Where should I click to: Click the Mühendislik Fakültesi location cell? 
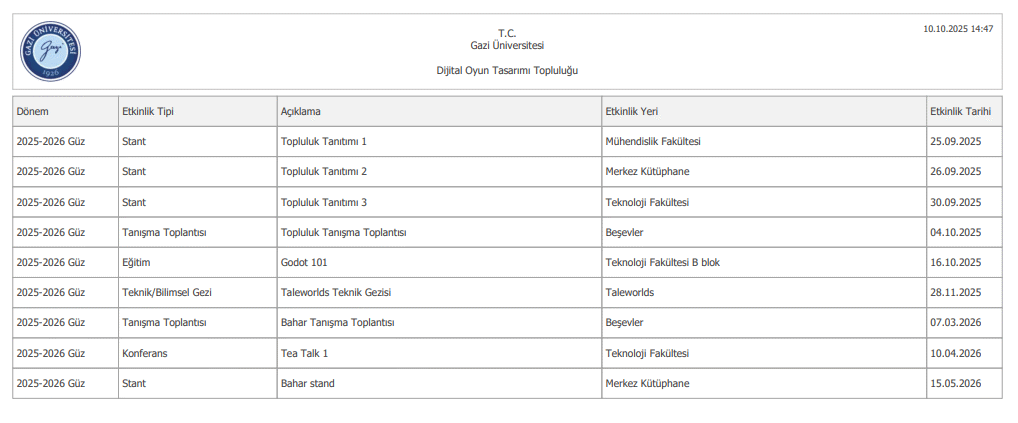[653, 142]
